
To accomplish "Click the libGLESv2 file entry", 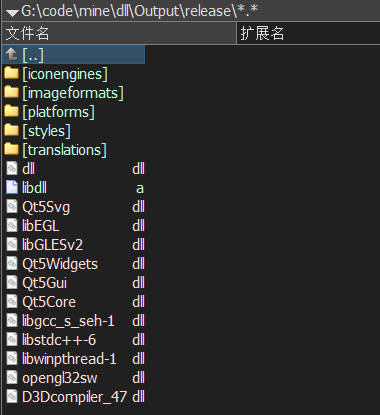I will point(74,245).
